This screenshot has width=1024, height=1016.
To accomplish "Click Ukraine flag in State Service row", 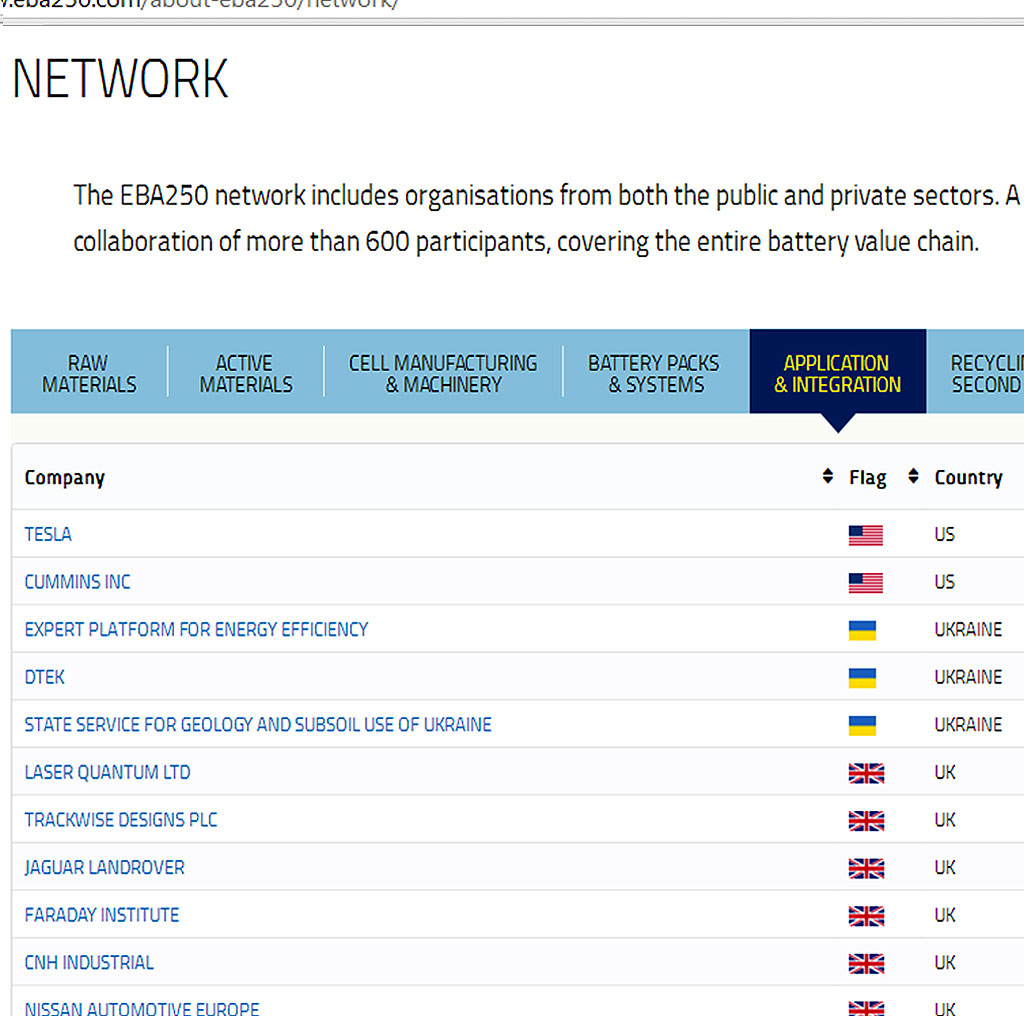I will coord(862,726).
